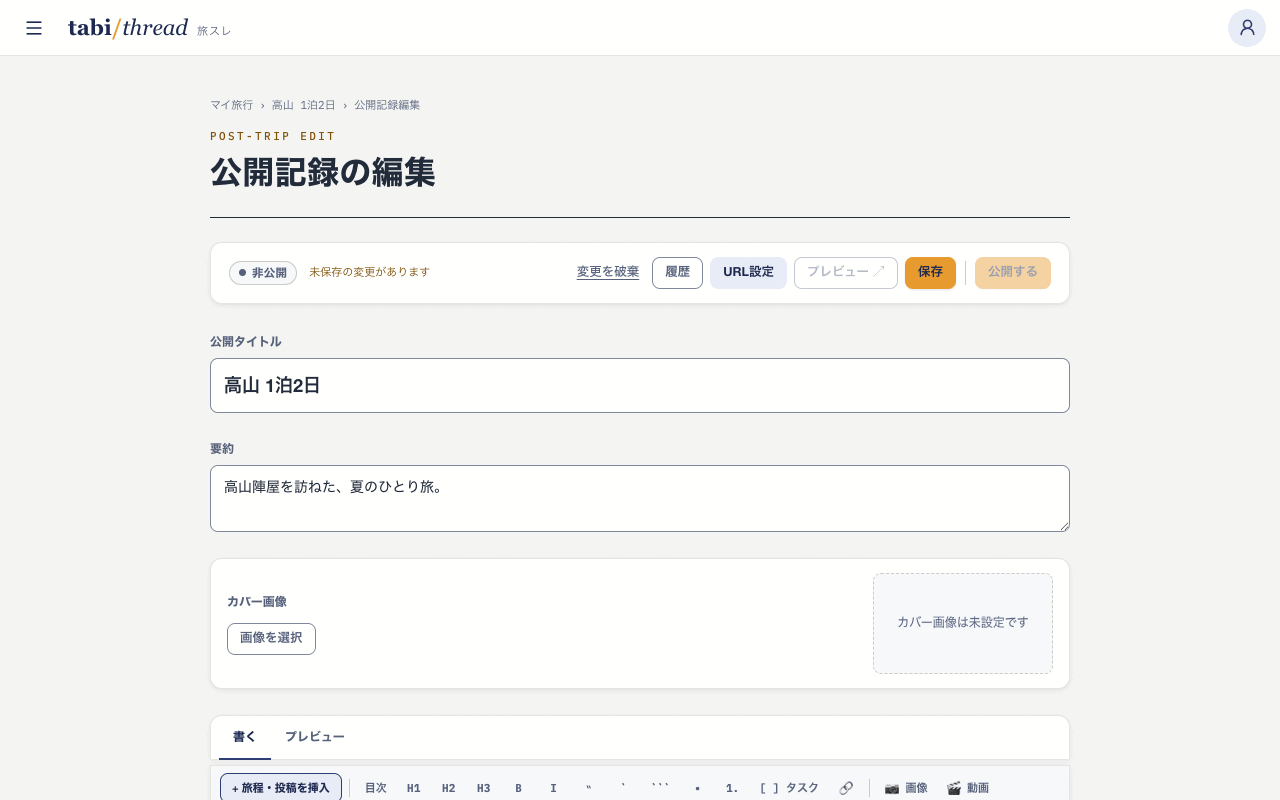Click the empty cover image placeholder
The width and height of the screenshot is (1280, 800).
pos(962,623)
